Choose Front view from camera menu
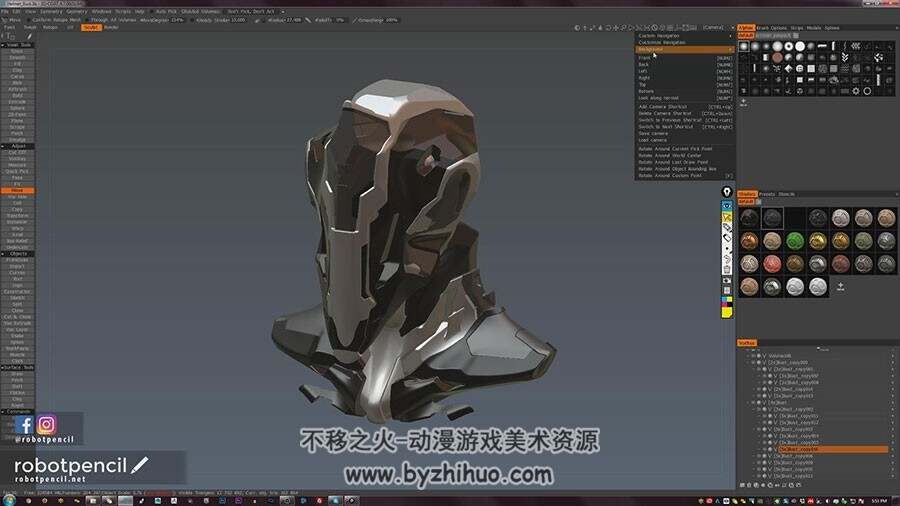The width and height of the screenshot is (900, 506). [685, 58]
